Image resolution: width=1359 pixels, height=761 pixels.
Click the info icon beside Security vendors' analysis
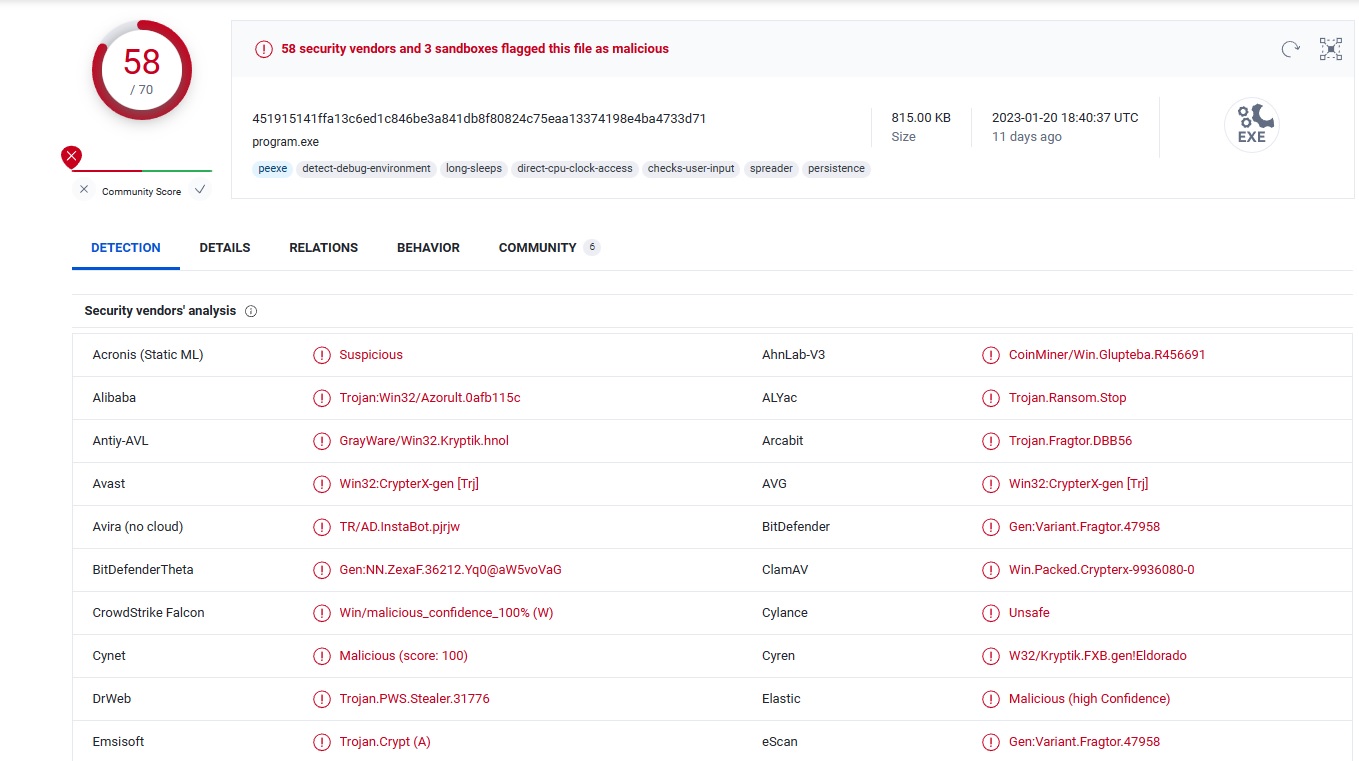[x=251, y=311]
